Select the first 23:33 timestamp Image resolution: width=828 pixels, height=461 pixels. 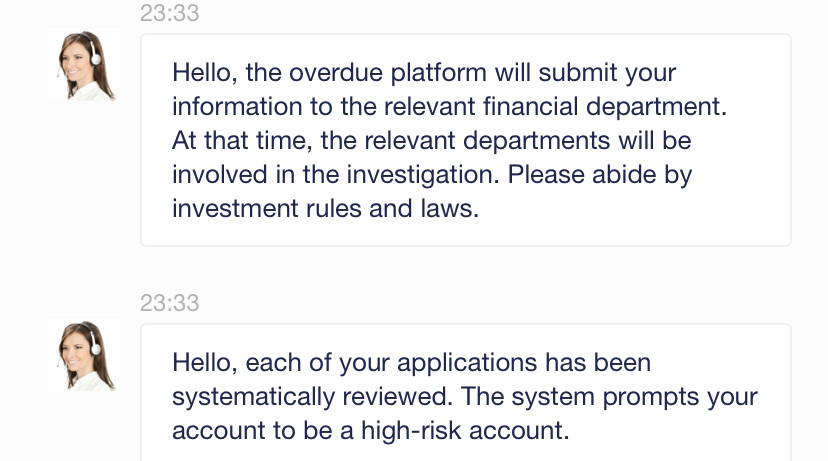click(170, 13)
